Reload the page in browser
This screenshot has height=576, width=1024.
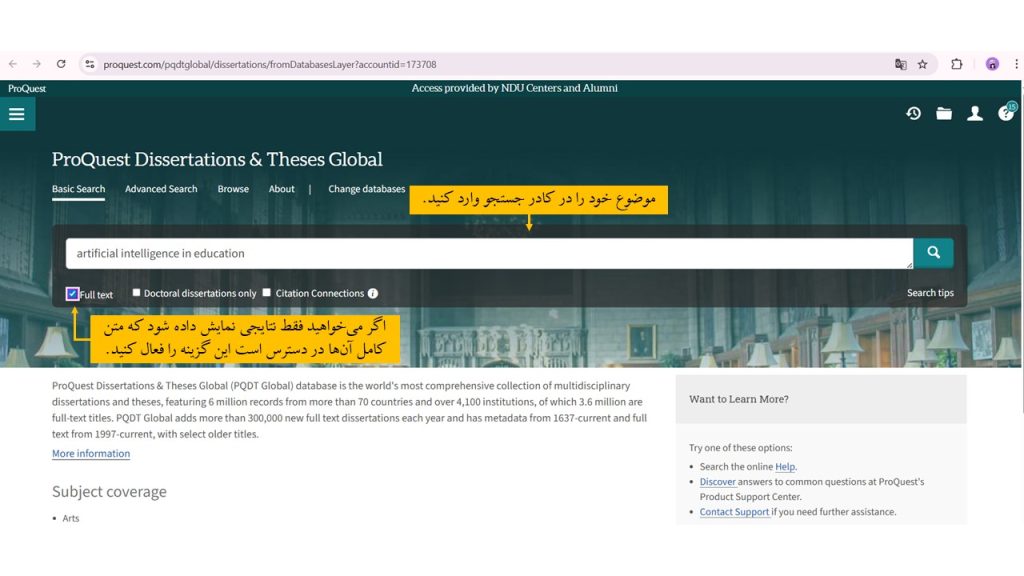(61, 64)
